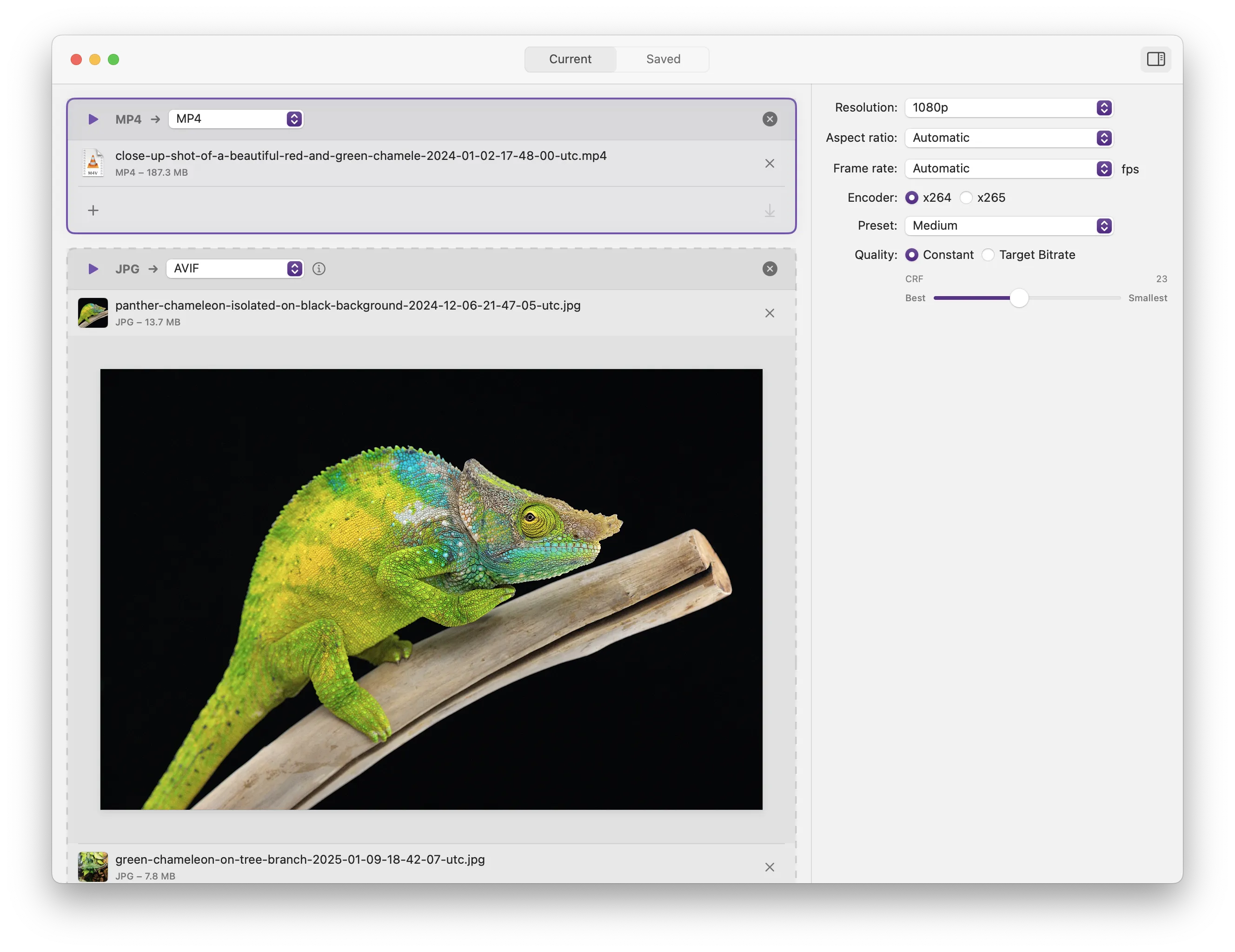This screenshot has height=952, width=1235.
Task: Toggle the sidebar panel
Action: (x=1156, y=59)
